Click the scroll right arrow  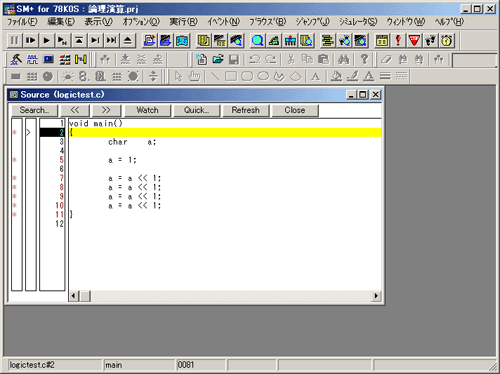click(x=376, y=296)
